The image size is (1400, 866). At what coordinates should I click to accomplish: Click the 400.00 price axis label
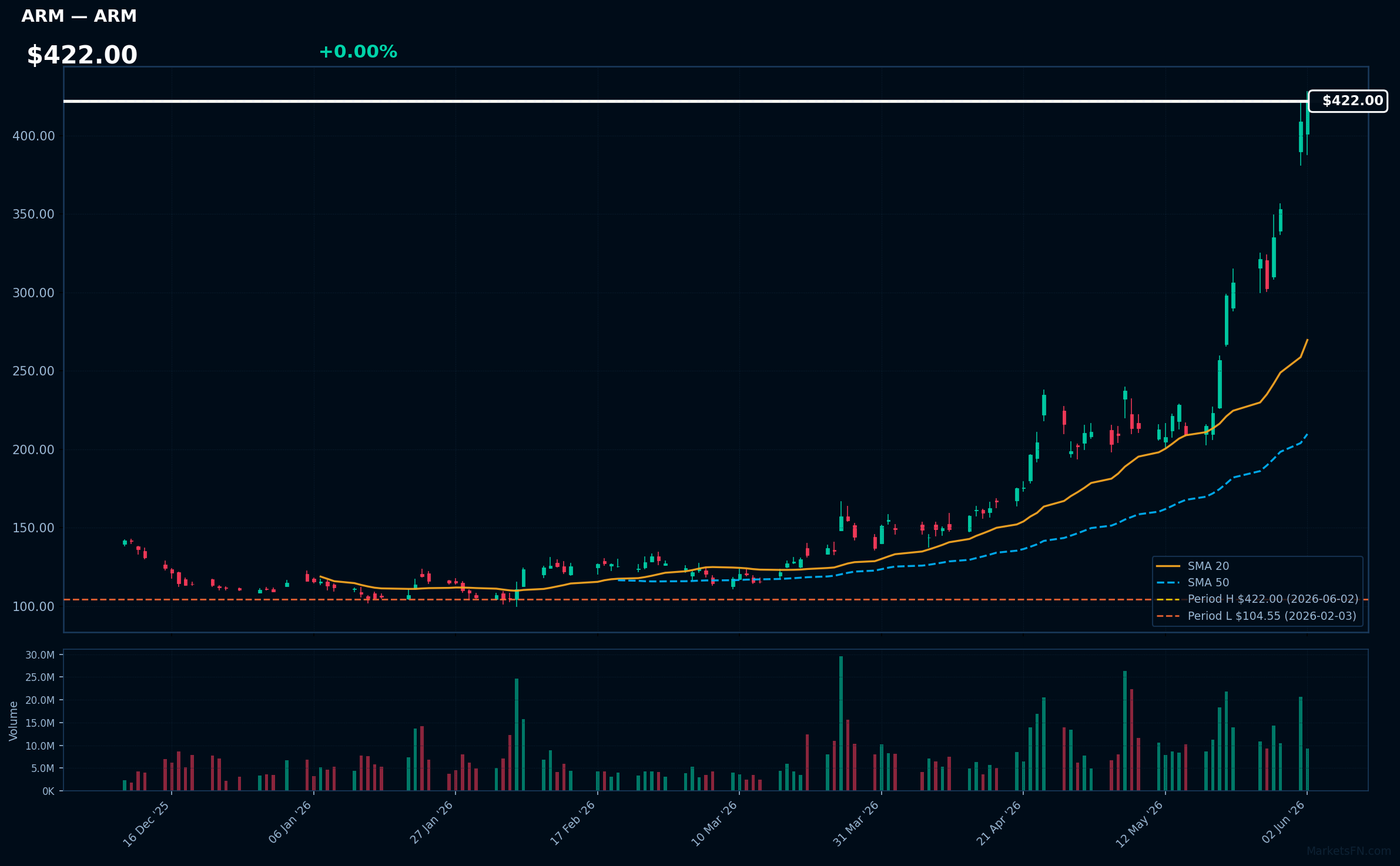click(34, 136)
